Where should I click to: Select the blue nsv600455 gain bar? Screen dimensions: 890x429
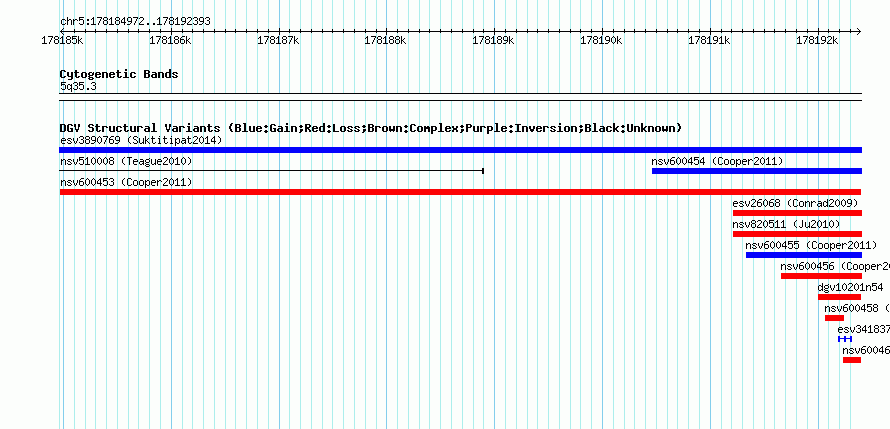(x=804, y=255)
